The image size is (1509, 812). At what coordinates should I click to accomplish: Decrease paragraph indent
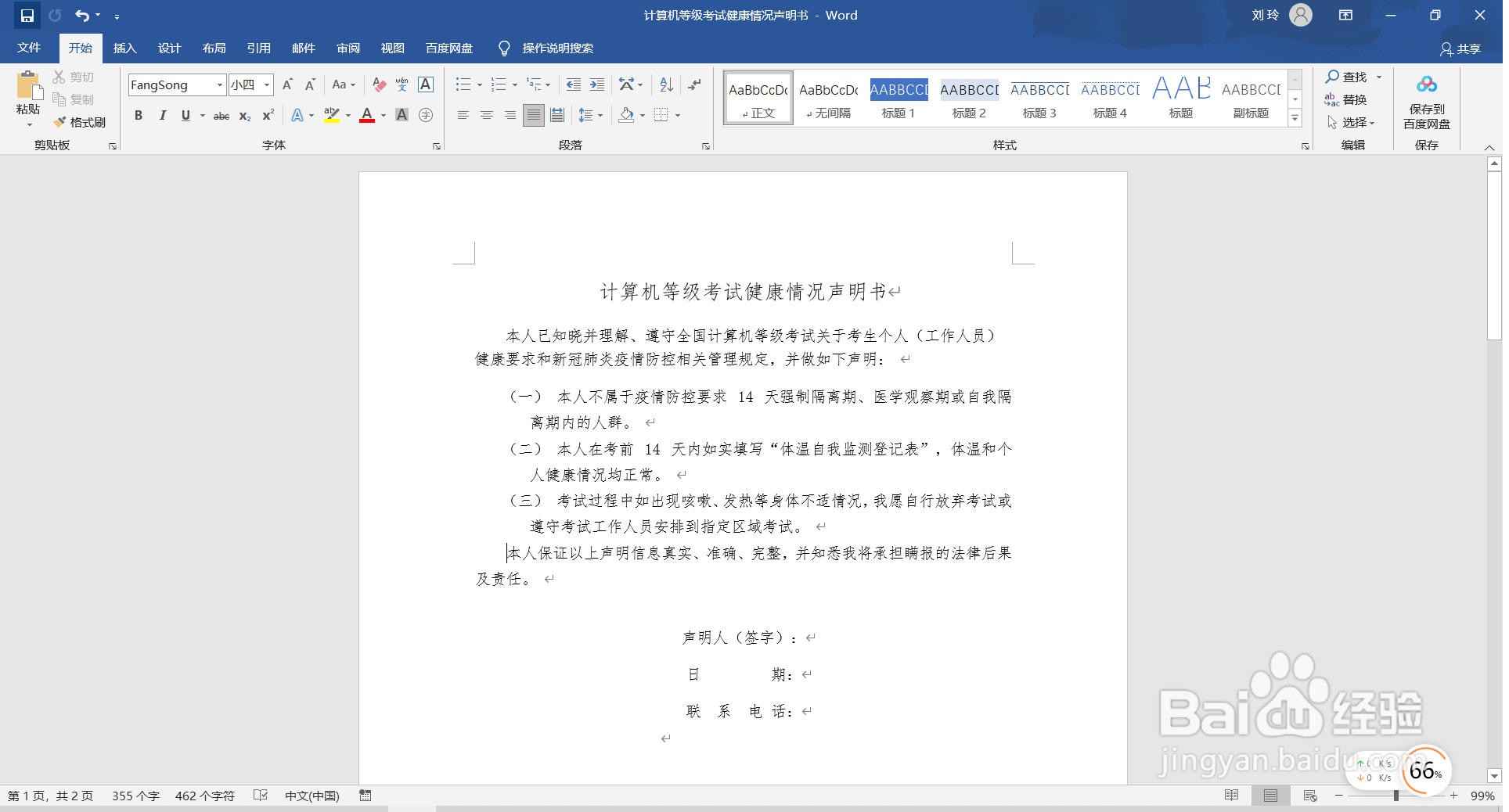(574, 84)
